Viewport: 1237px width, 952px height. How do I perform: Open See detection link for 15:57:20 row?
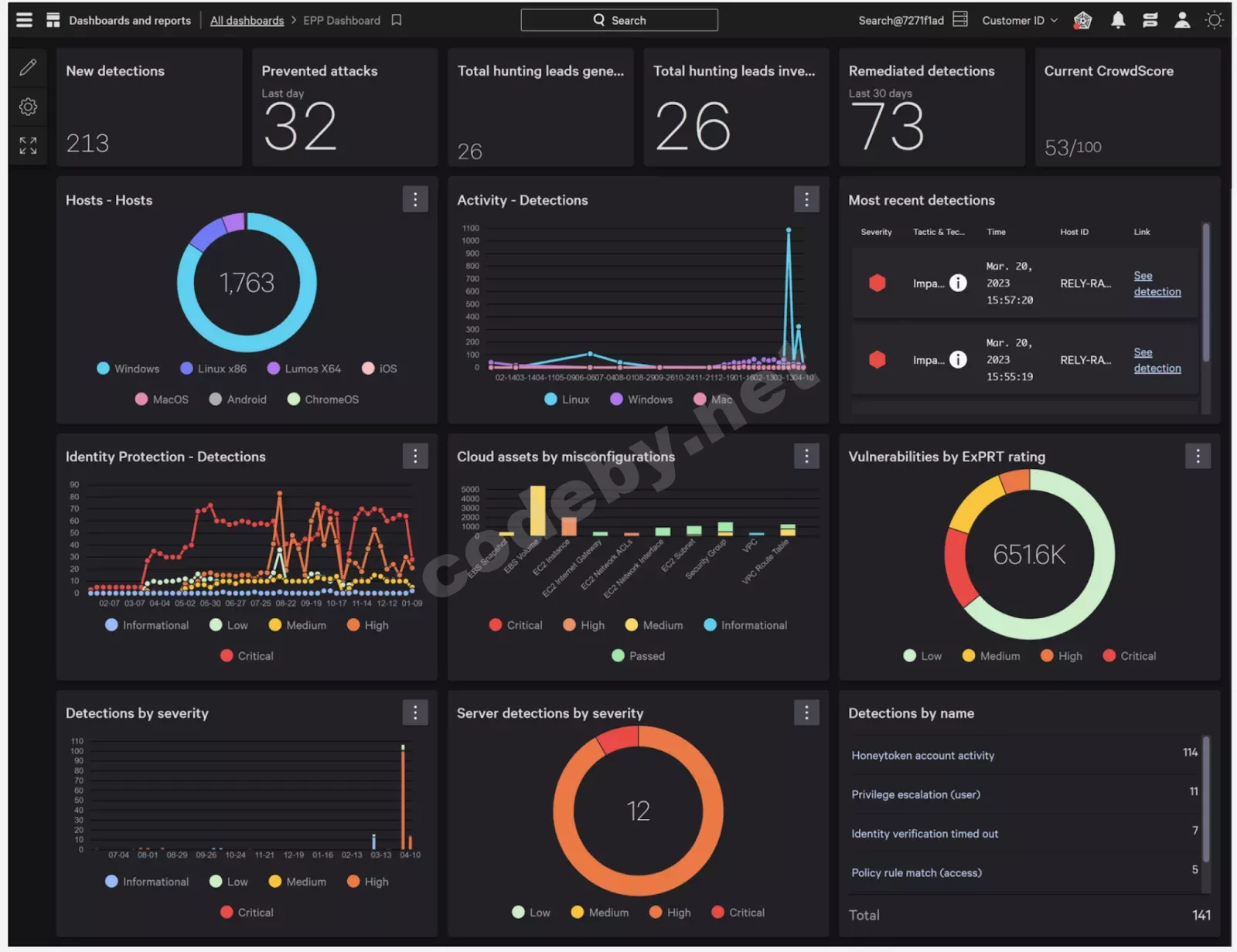coord(1157,284)
